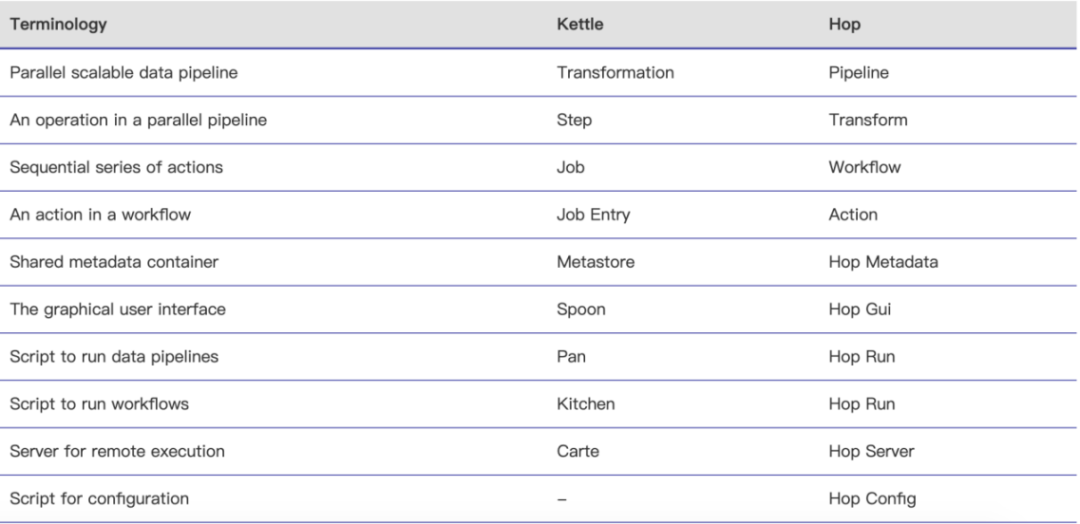Select the Hop Server cell

pyautogui.click(x=871, y=451)
